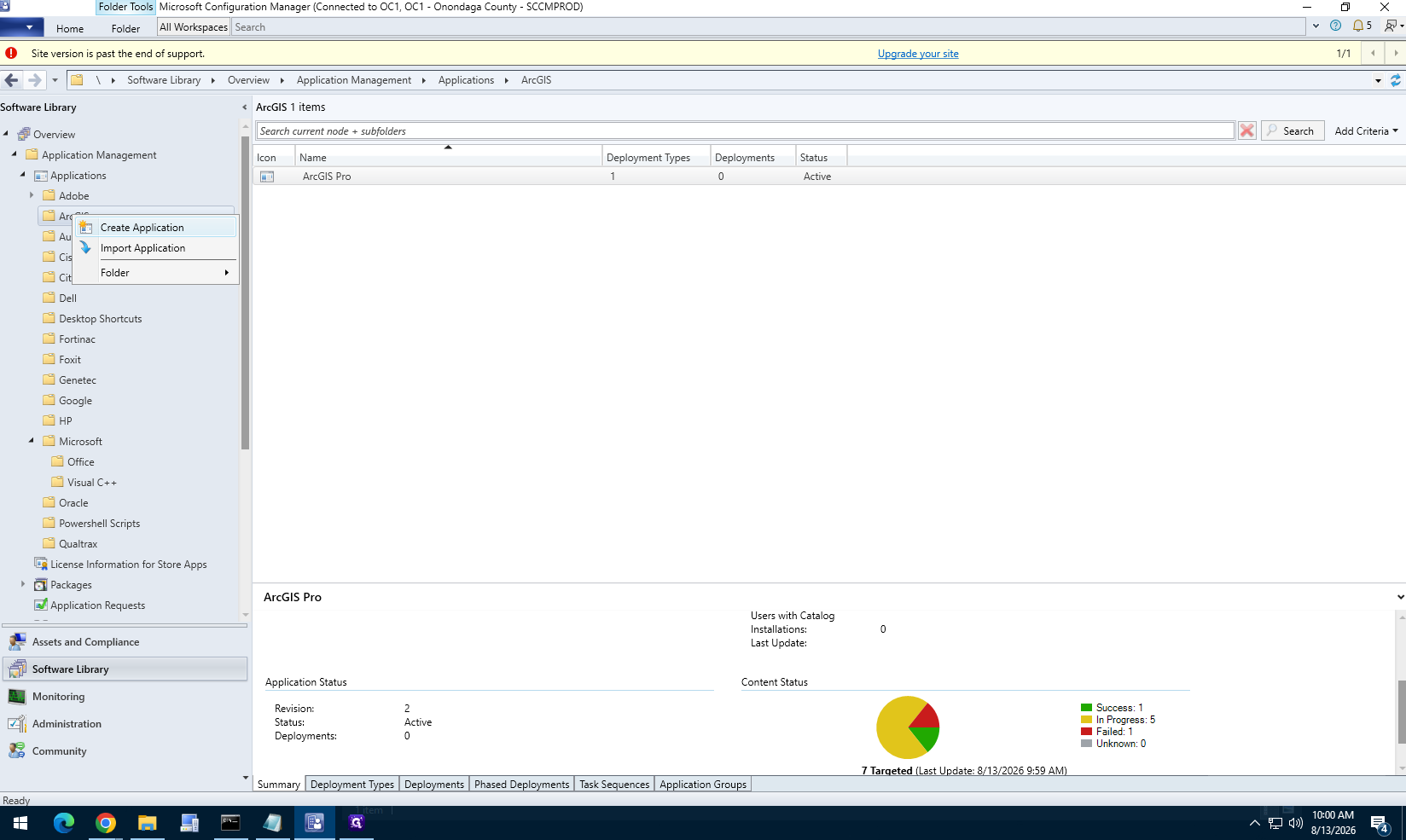Sort by the Deployment Types column header
This screenshot has height=840, width=1406.
pyautogui.click(x=656, y=158)
